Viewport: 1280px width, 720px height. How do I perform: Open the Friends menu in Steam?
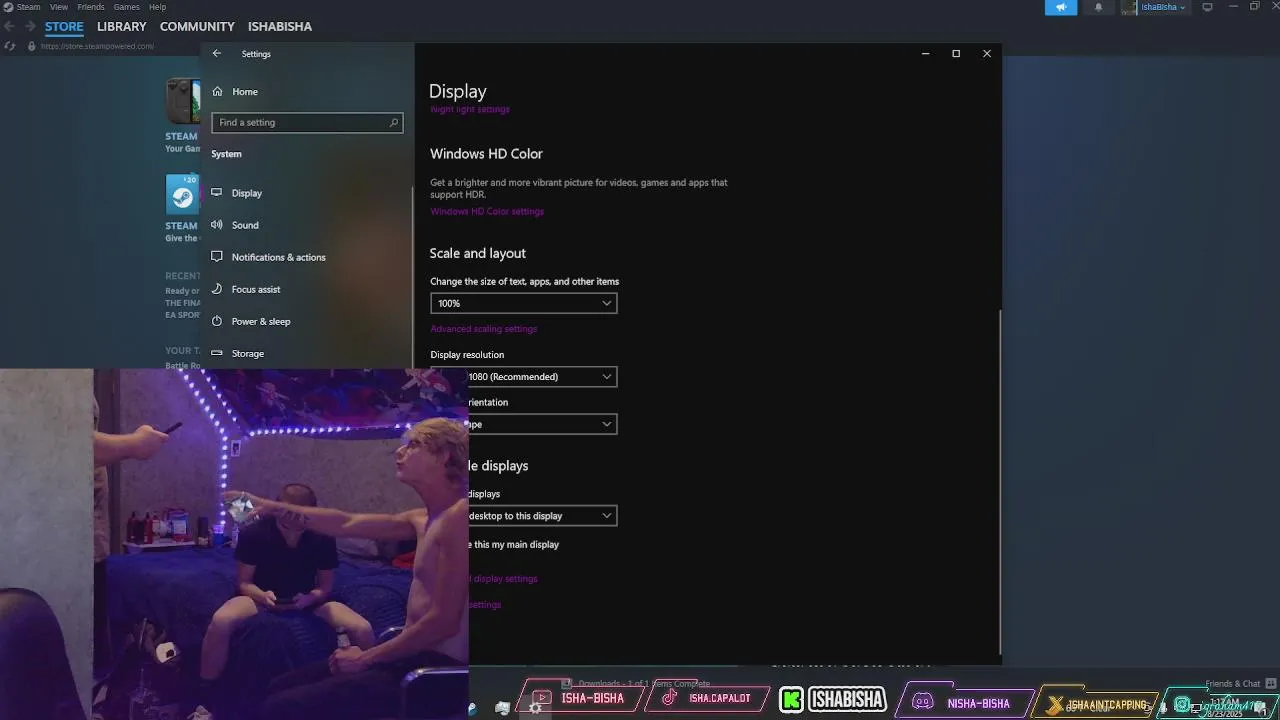point(91,7)
